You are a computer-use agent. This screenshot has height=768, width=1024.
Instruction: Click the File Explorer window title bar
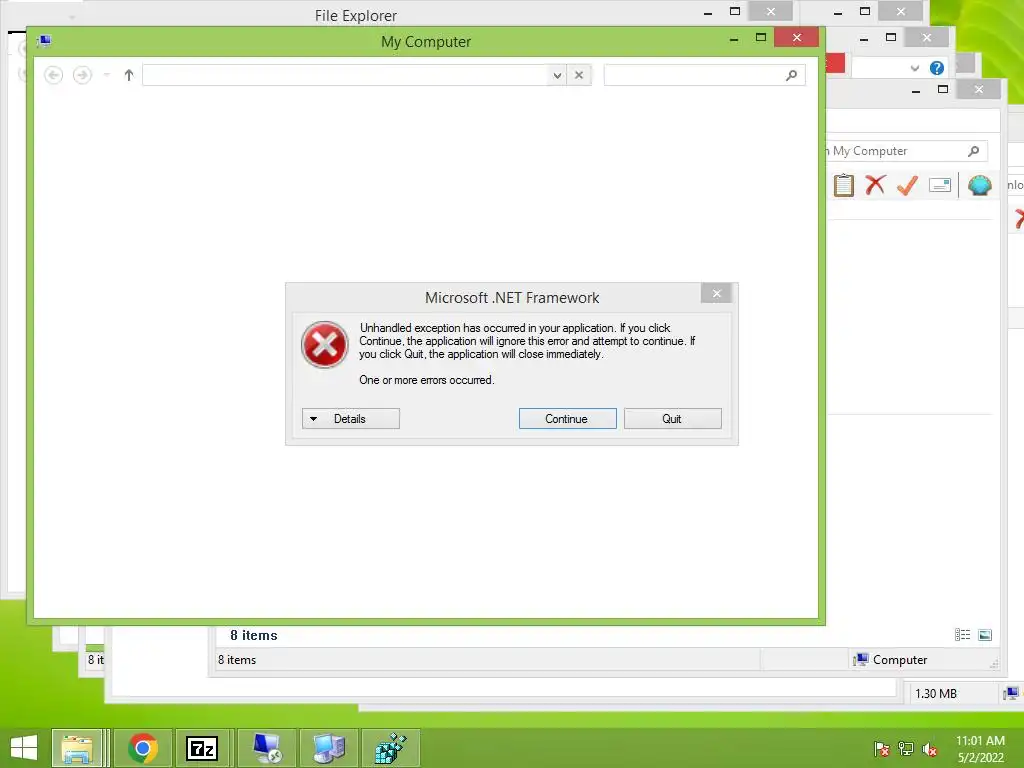(356, 14)
